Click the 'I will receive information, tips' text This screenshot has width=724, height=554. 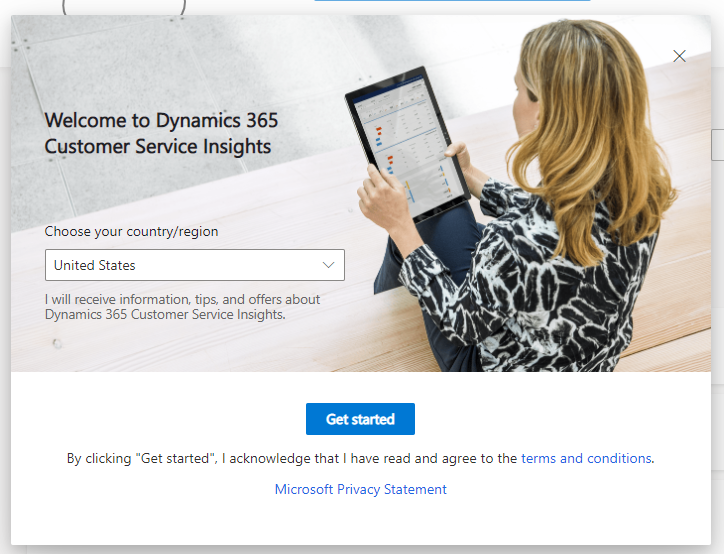tap(182, 307)
